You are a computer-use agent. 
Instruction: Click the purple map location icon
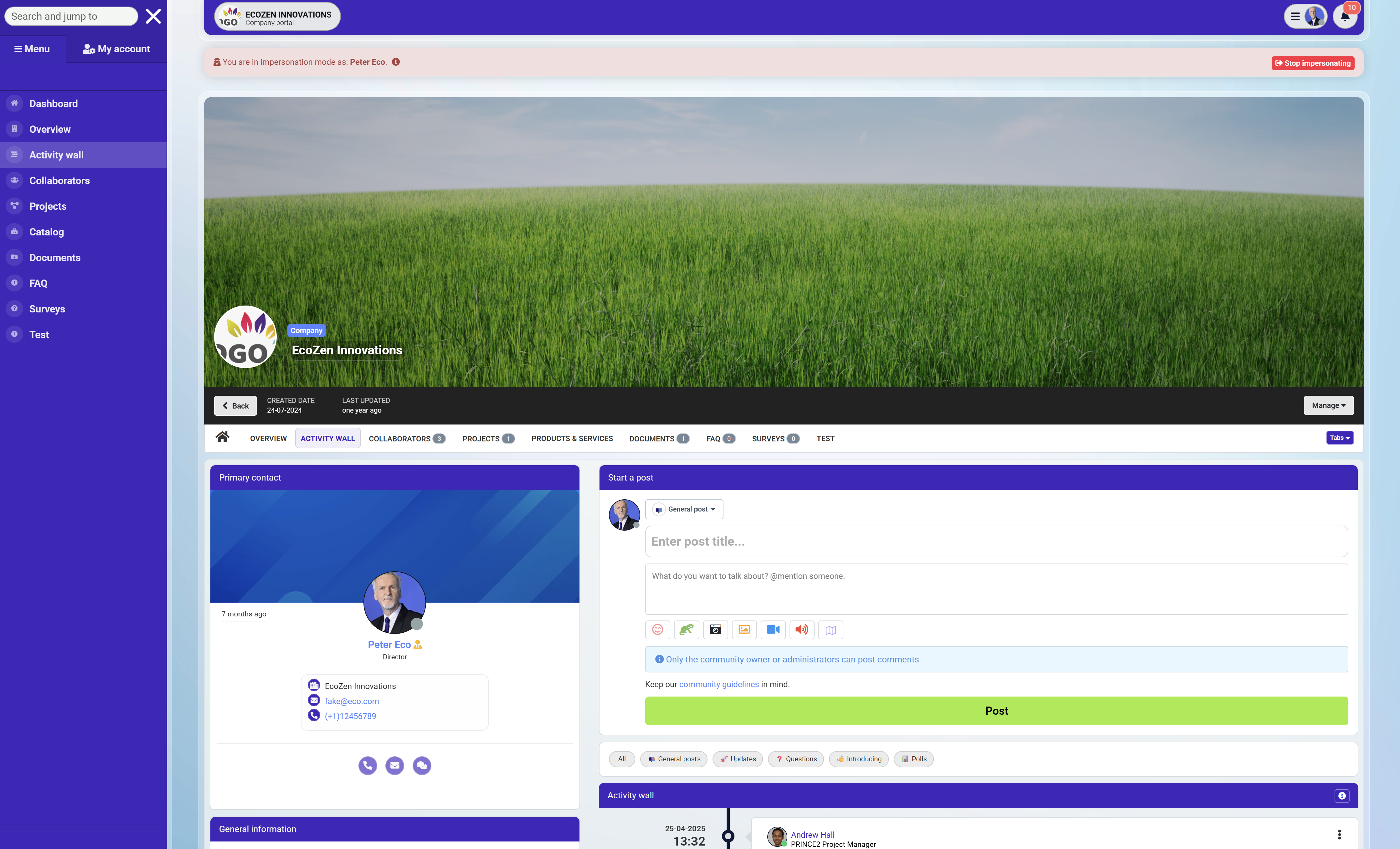(831, 630)
